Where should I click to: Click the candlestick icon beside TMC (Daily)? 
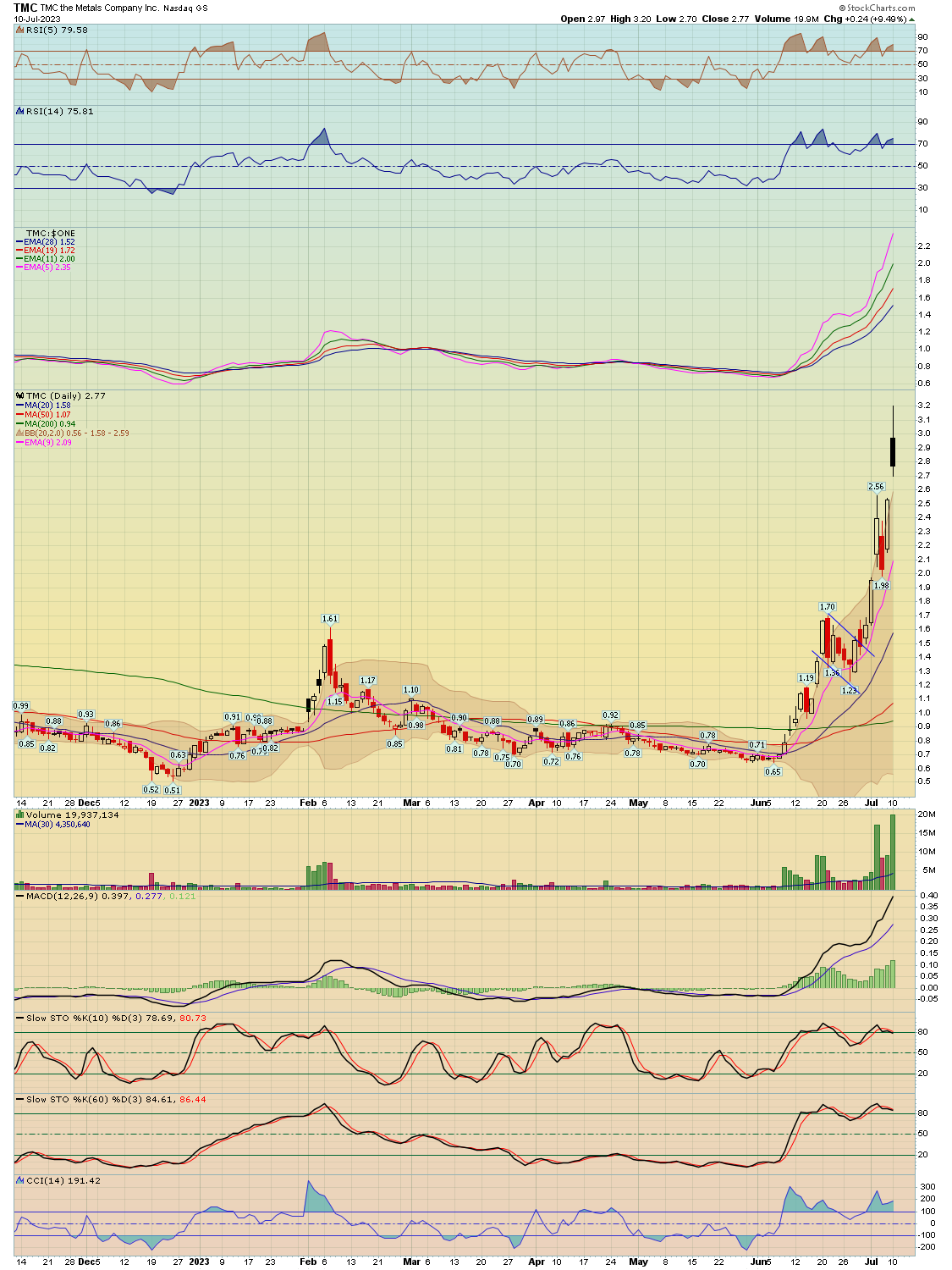[20, 395]
